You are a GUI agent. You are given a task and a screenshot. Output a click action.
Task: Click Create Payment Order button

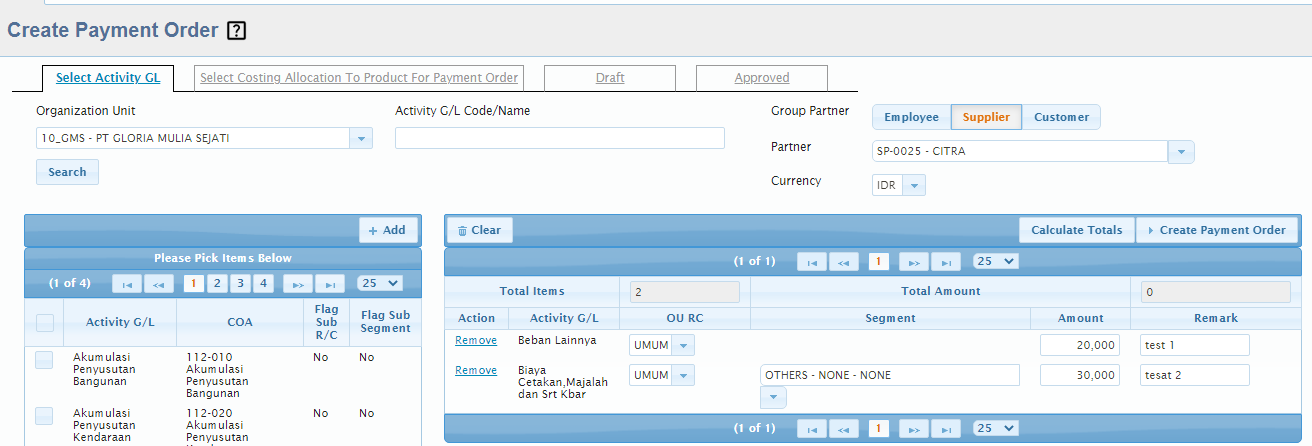coord(1216,230)
